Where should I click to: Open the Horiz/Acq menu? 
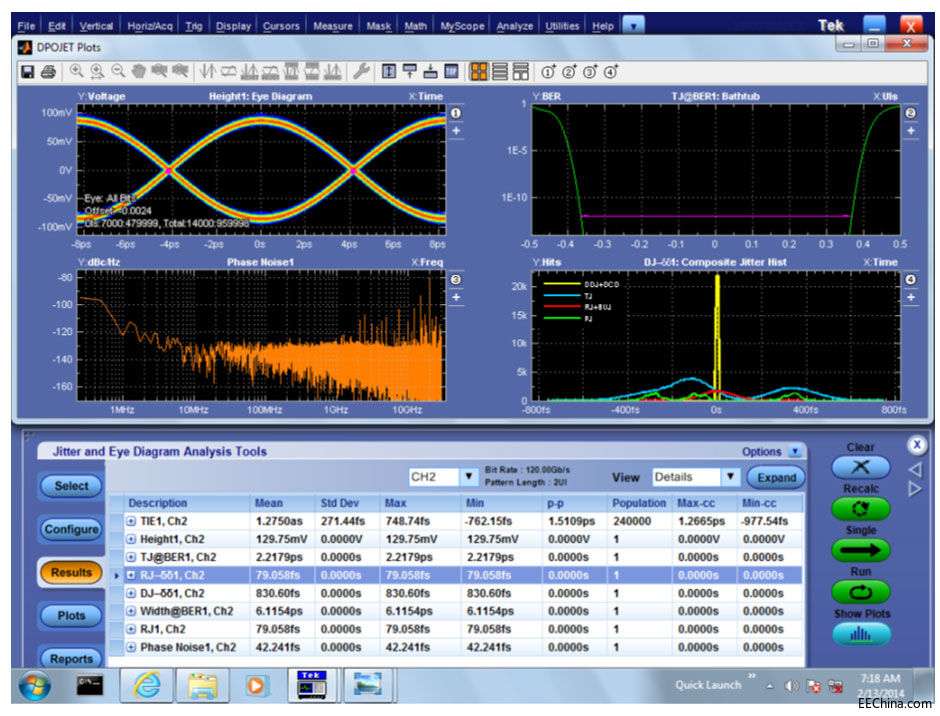150,26
